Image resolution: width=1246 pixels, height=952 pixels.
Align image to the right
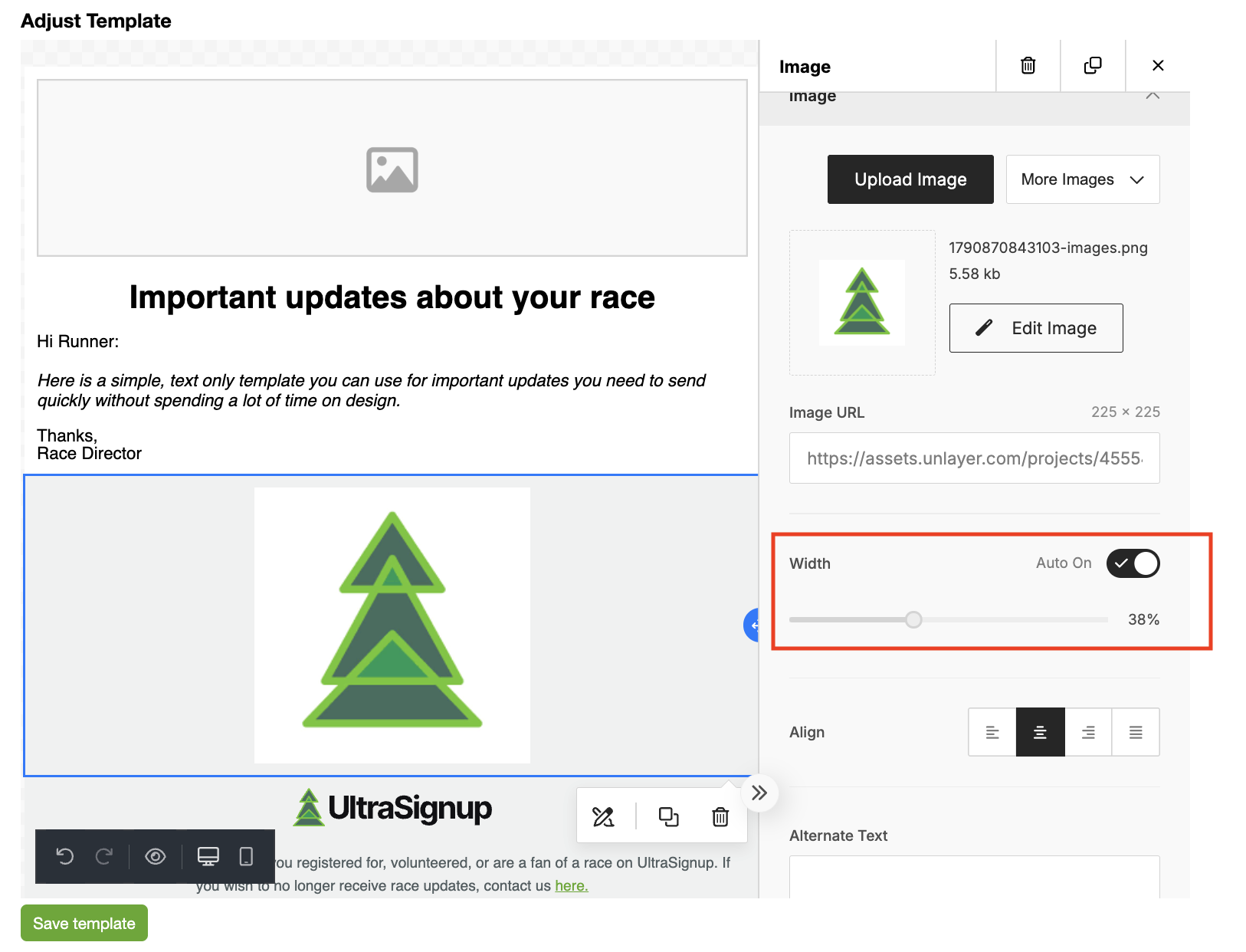[1088, 732]
